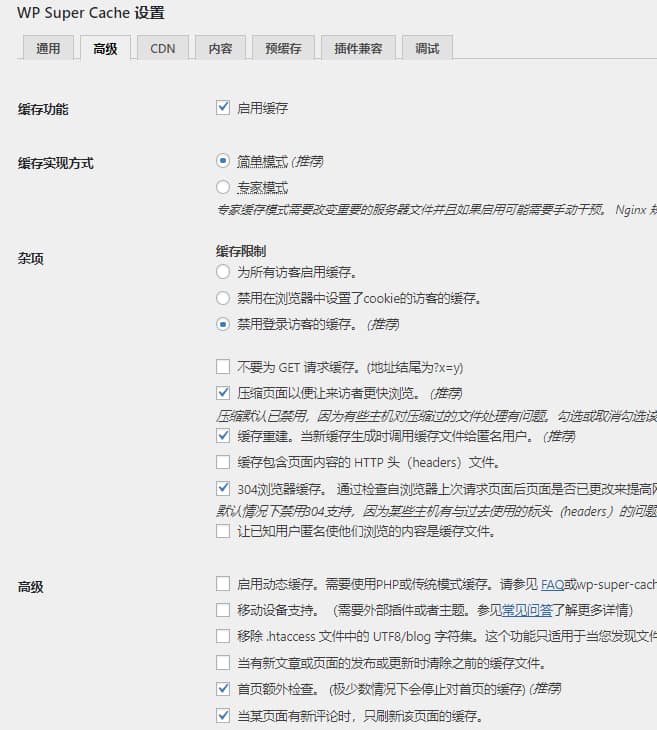Click the WP Super Cache 设置 page title
The width and height of the screenshot is (657, 730).
pyautogui.click(x=91, y=13)
